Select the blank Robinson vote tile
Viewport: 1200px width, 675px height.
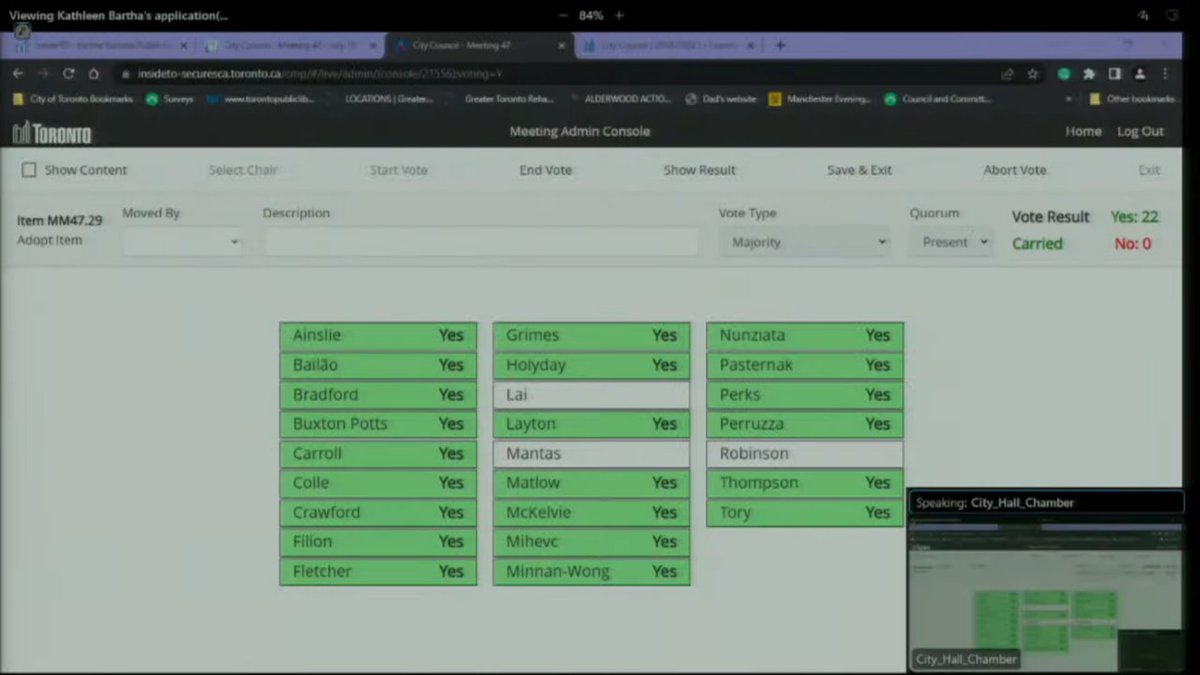pyautogui.click(x=805, y=454)
